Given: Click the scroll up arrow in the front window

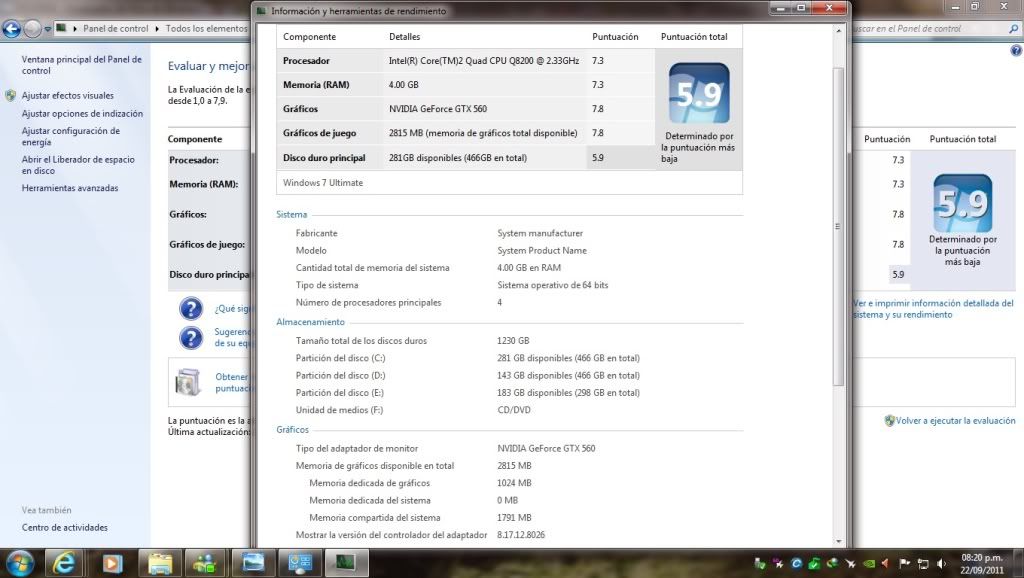Looking at the screenshot, I should click(x=839, y=31).
